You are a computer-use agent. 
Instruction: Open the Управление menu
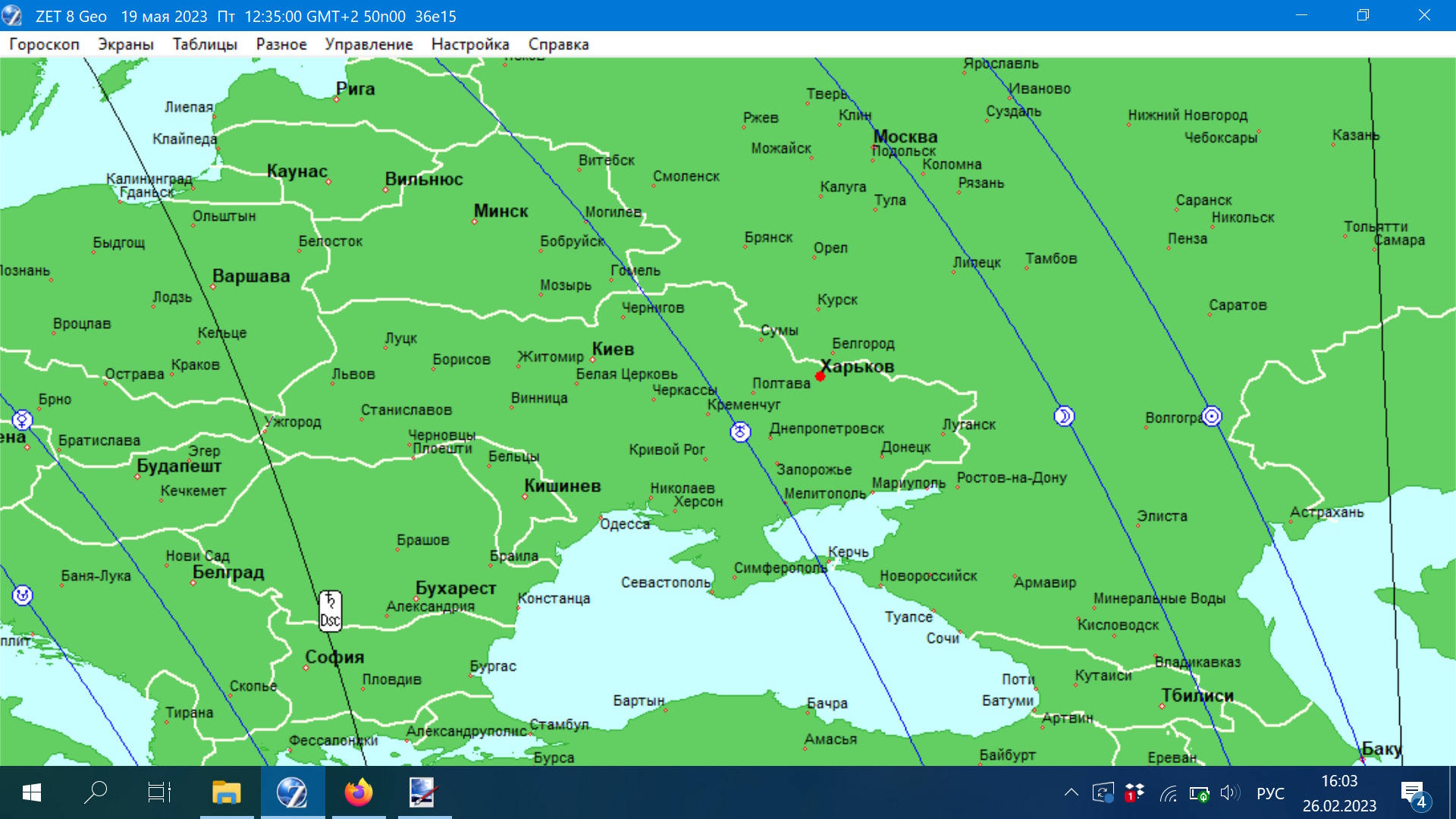pos(369,45)
